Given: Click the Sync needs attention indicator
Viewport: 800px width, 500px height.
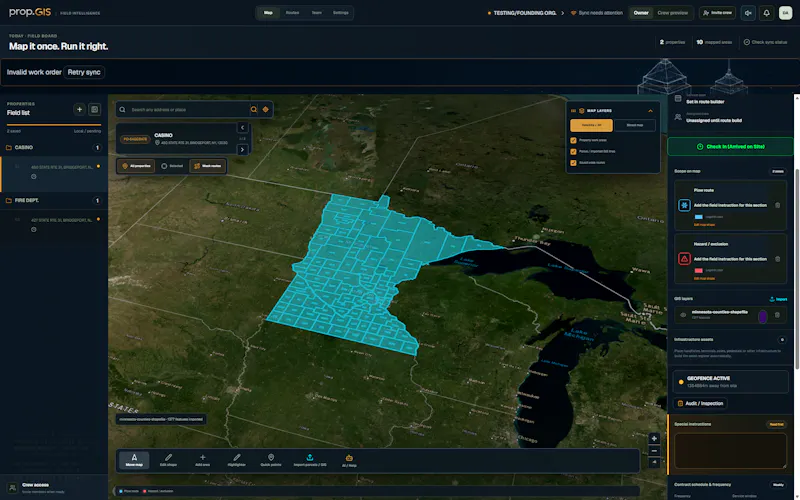Looking at the screenshot, I should pyautogui.click(x=596, y=13).
